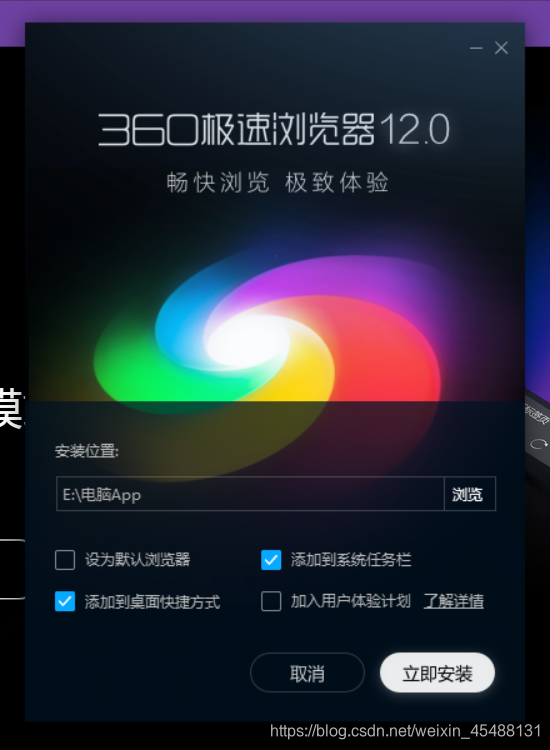Enable the 设为默认浏览器 checkbox

65,560
